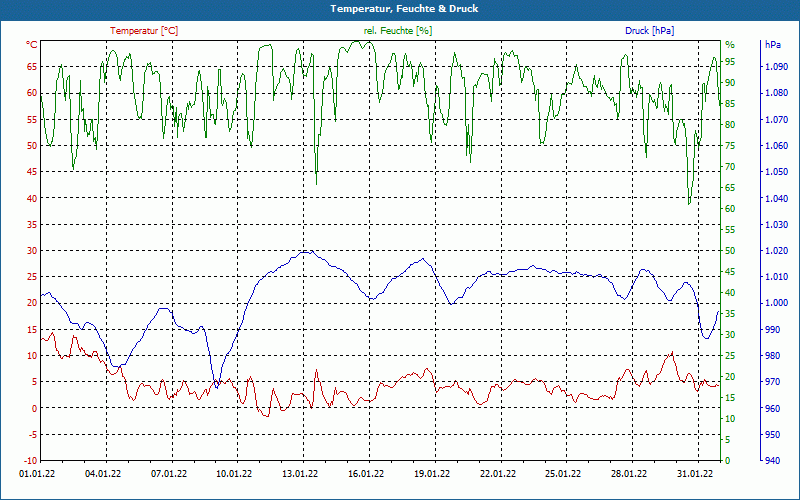Click the '65' tick on temperature axis
This screenshot has width=800, height=500.
(32, 66)
